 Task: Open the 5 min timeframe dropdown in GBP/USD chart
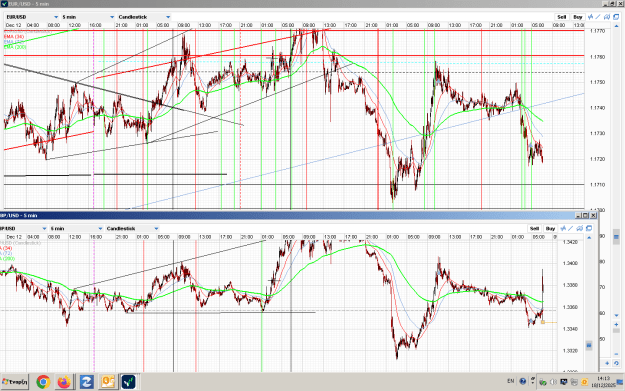pyautogui.click(x=76, y=229)
